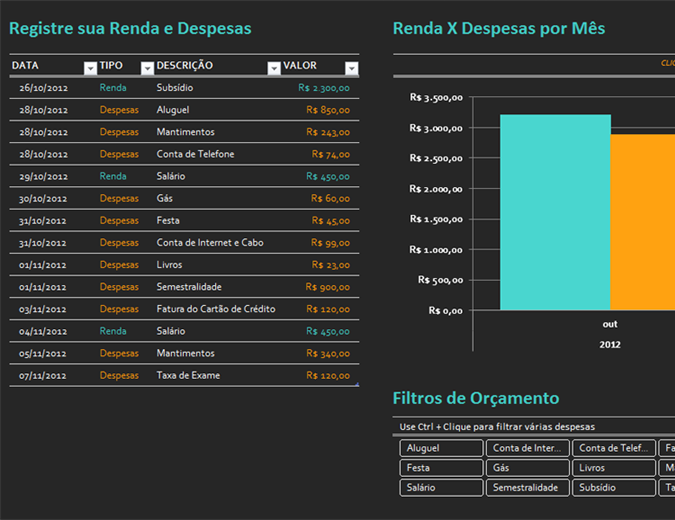The width and height of the screenshot is (675, 520).
Task: Click the teal Renda bar in chart
Action: coord(555,212)
